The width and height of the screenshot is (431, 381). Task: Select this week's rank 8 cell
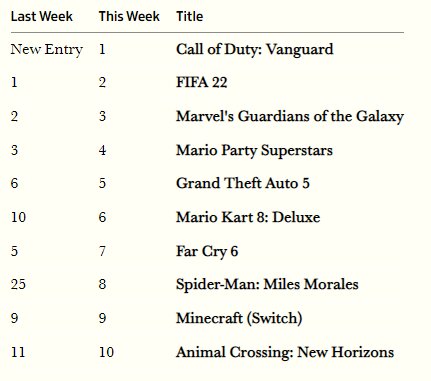pos(102,284)
